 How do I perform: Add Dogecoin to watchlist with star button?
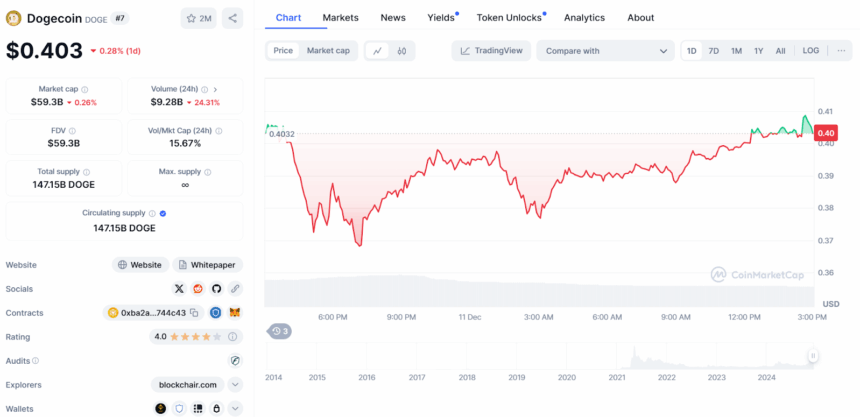199,18
